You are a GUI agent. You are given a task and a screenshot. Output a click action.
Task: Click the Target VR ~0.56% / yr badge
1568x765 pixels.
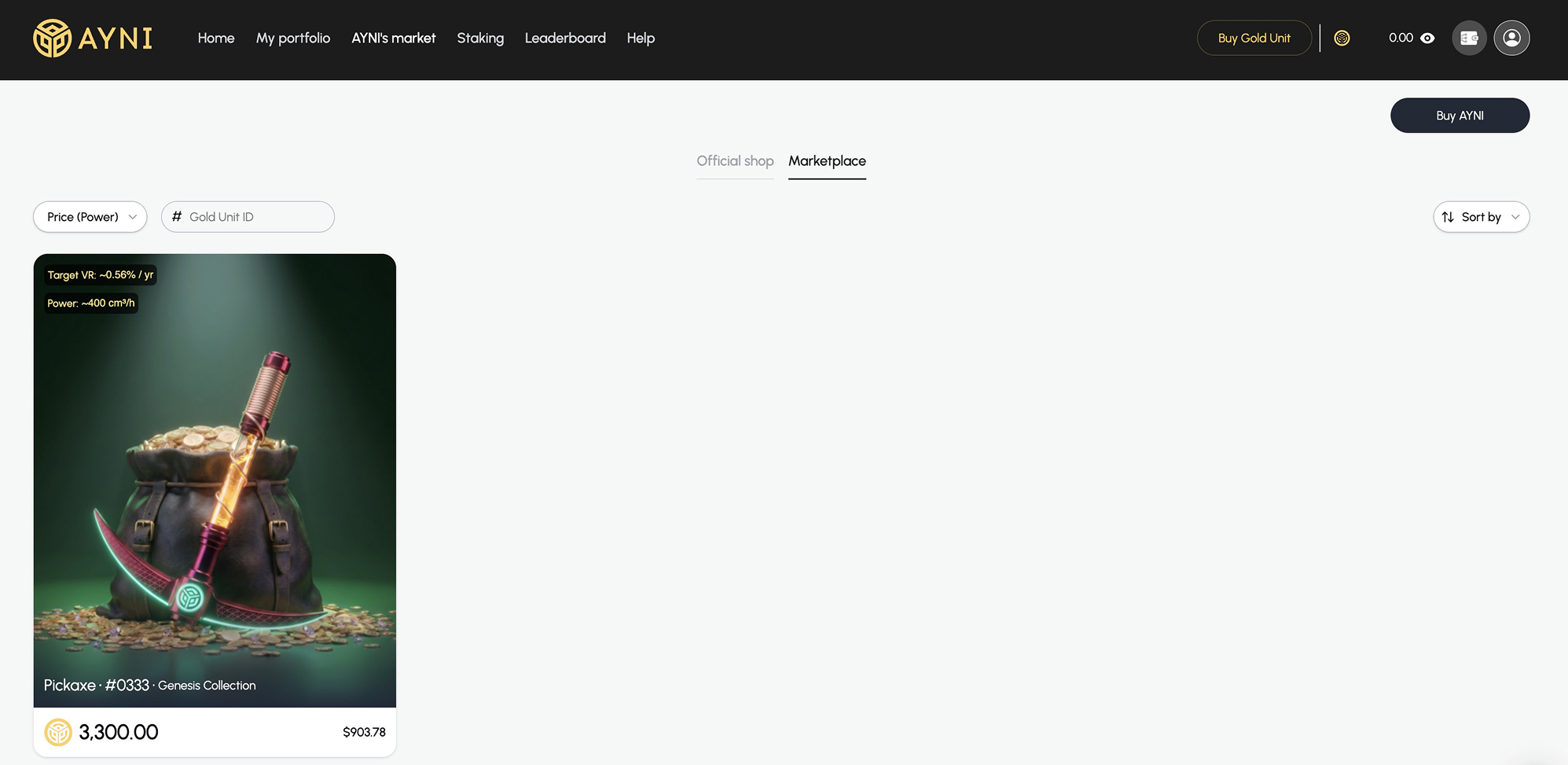tap(101, 275)
